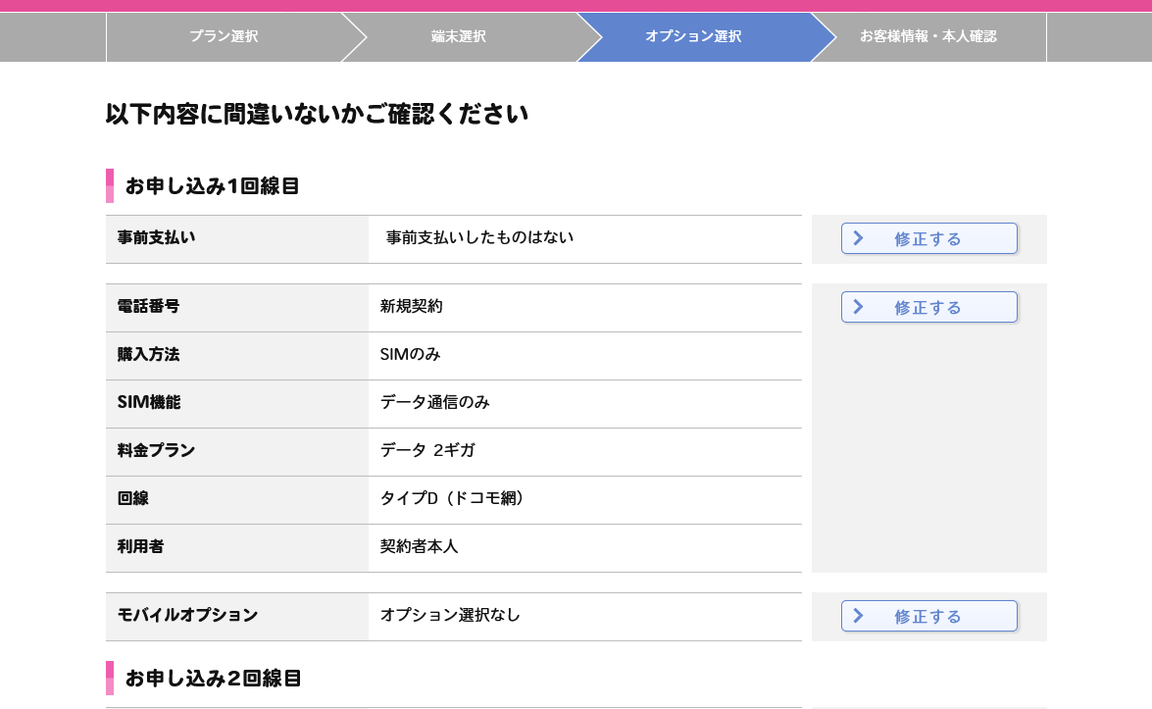1152x709 pixels.
Task: Click the 料金プラン row label
Action: pos(156,451)
